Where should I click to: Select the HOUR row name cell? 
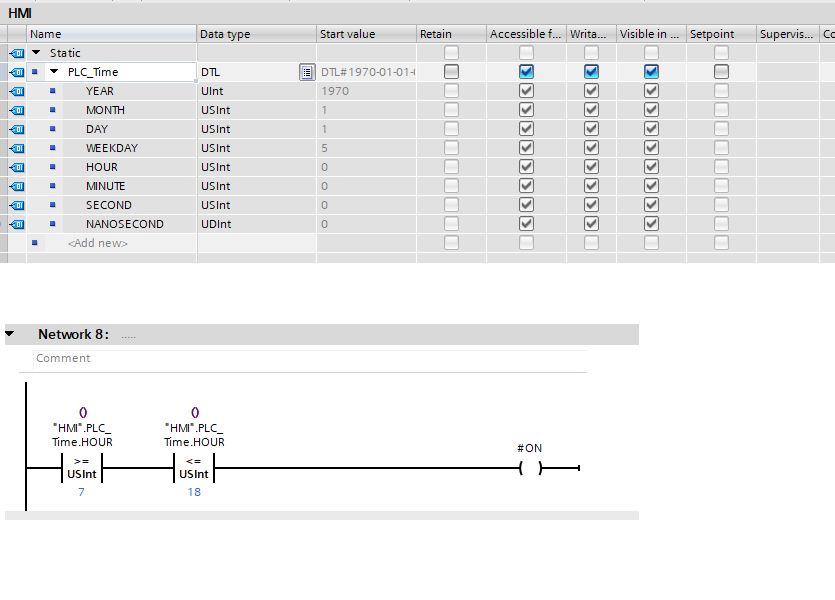pyautogui.click(x=102, y=167)
